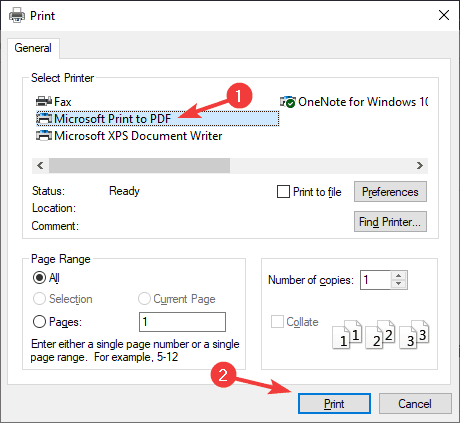Click the OneNote for Windows 10 printer icon
The height and width of the screenshot is (423, 460).
pyautogui.click(x=288, y=102)
